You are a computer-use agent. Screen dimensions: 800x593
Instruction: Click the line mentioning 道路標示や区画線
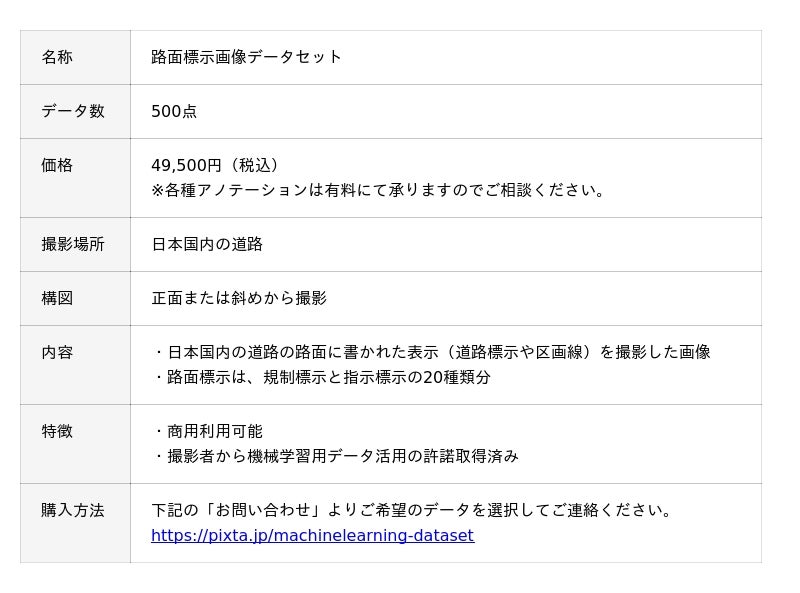pyautogui.click(x=432, y=353)
